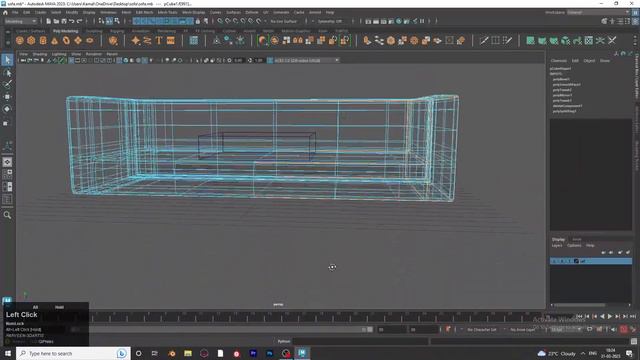Select the Lasso tool in the Tool Box
This screenshot has width=640, height=360.
7,73
